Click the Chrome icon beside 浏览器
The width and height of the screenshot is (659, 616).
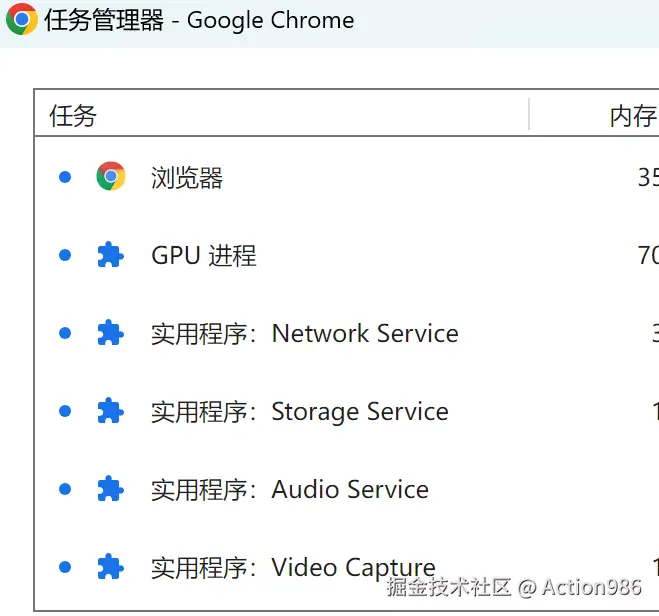[111, 177]
